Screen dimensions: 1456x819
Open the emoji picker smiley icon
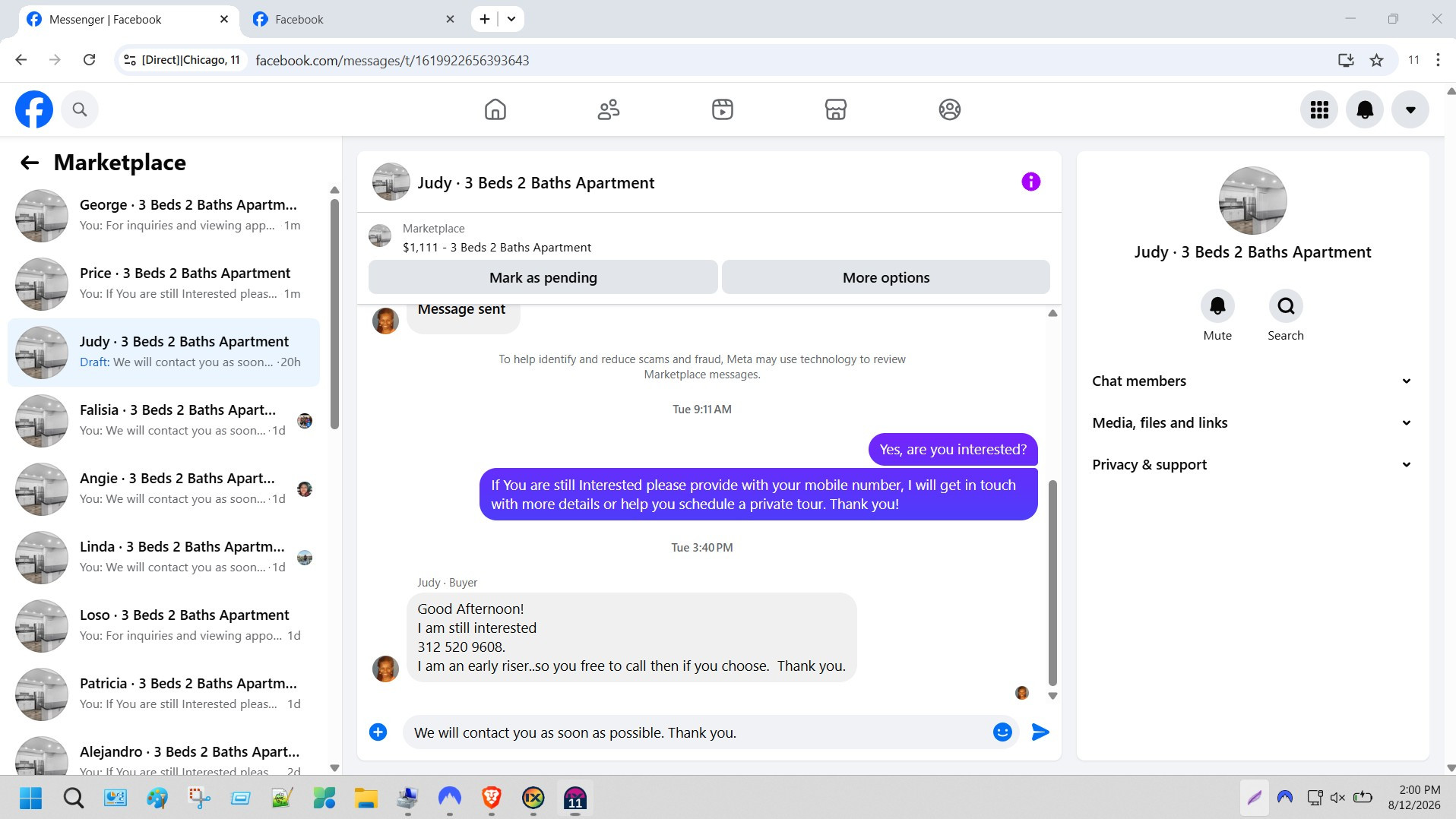(x=1002, y=732)
